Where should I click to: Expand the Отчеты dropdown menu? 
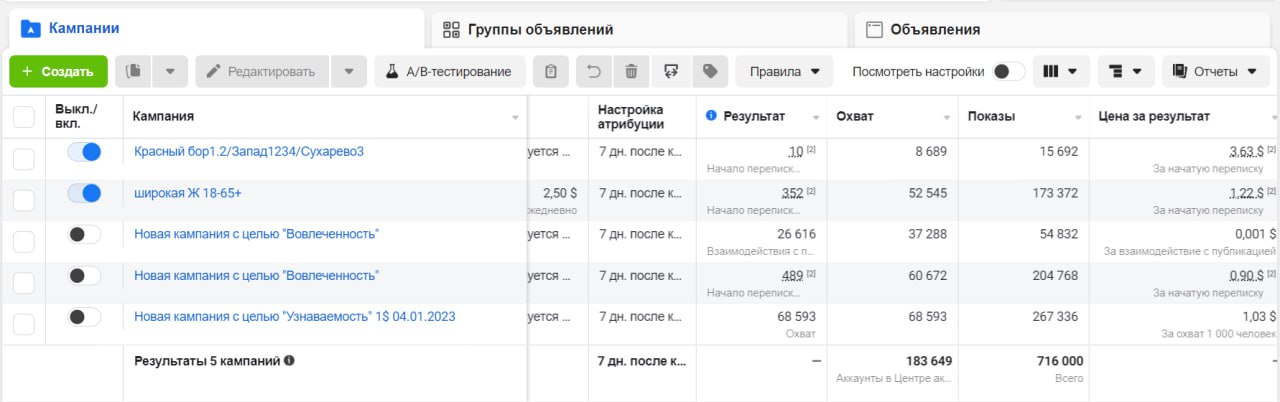(x=1216, y=71)
